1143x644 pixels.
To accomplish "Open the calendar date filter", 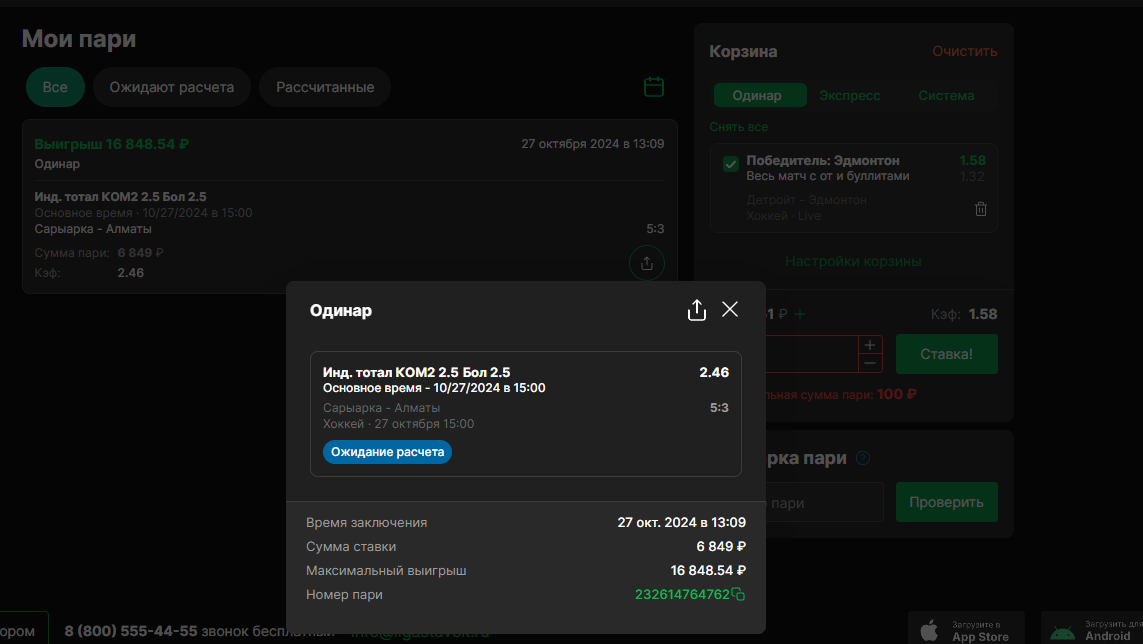I will click(654, 87).
